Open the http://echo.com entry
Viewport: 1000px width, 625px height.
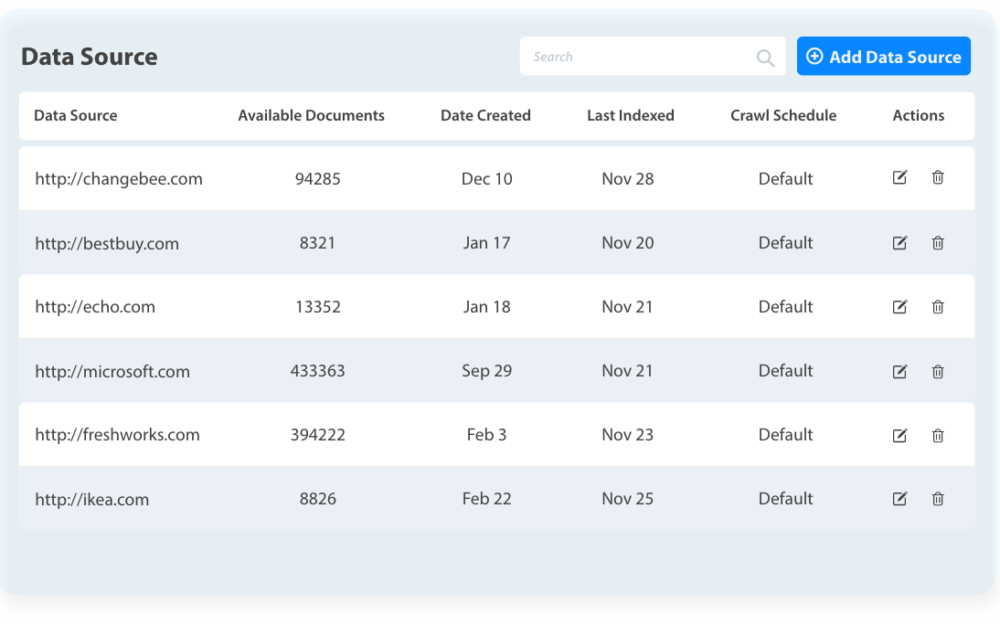(95, 307)
